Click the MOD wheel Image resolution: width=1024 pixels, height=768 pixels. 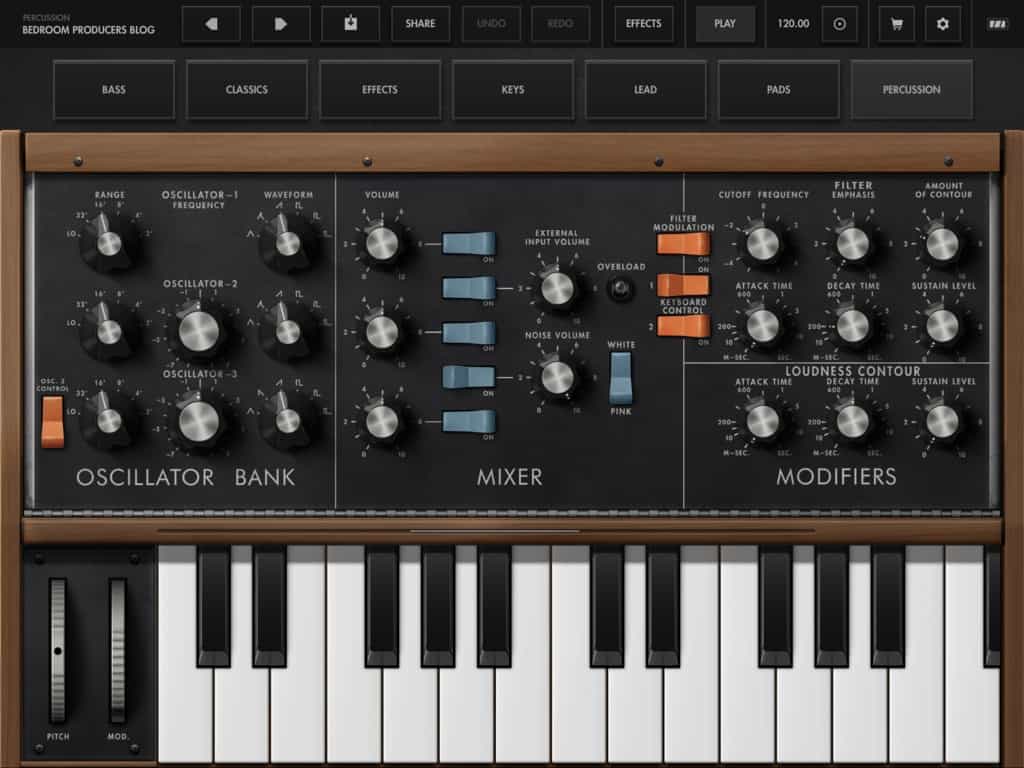118,650
